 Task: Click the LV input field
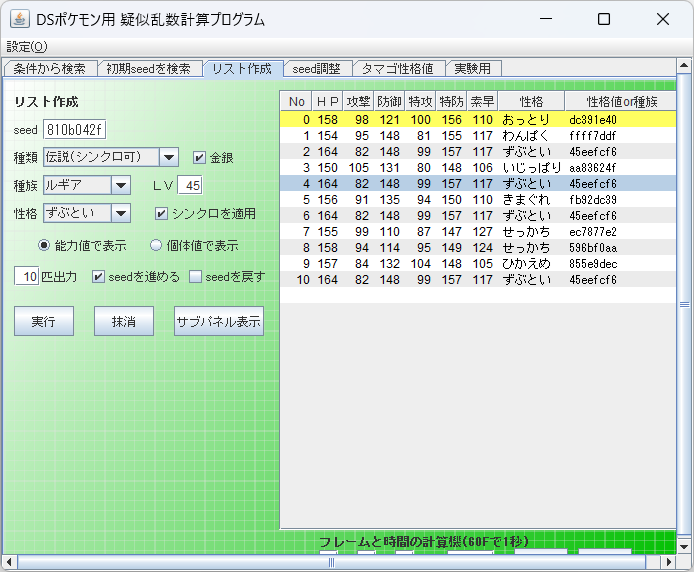point(190,186)
